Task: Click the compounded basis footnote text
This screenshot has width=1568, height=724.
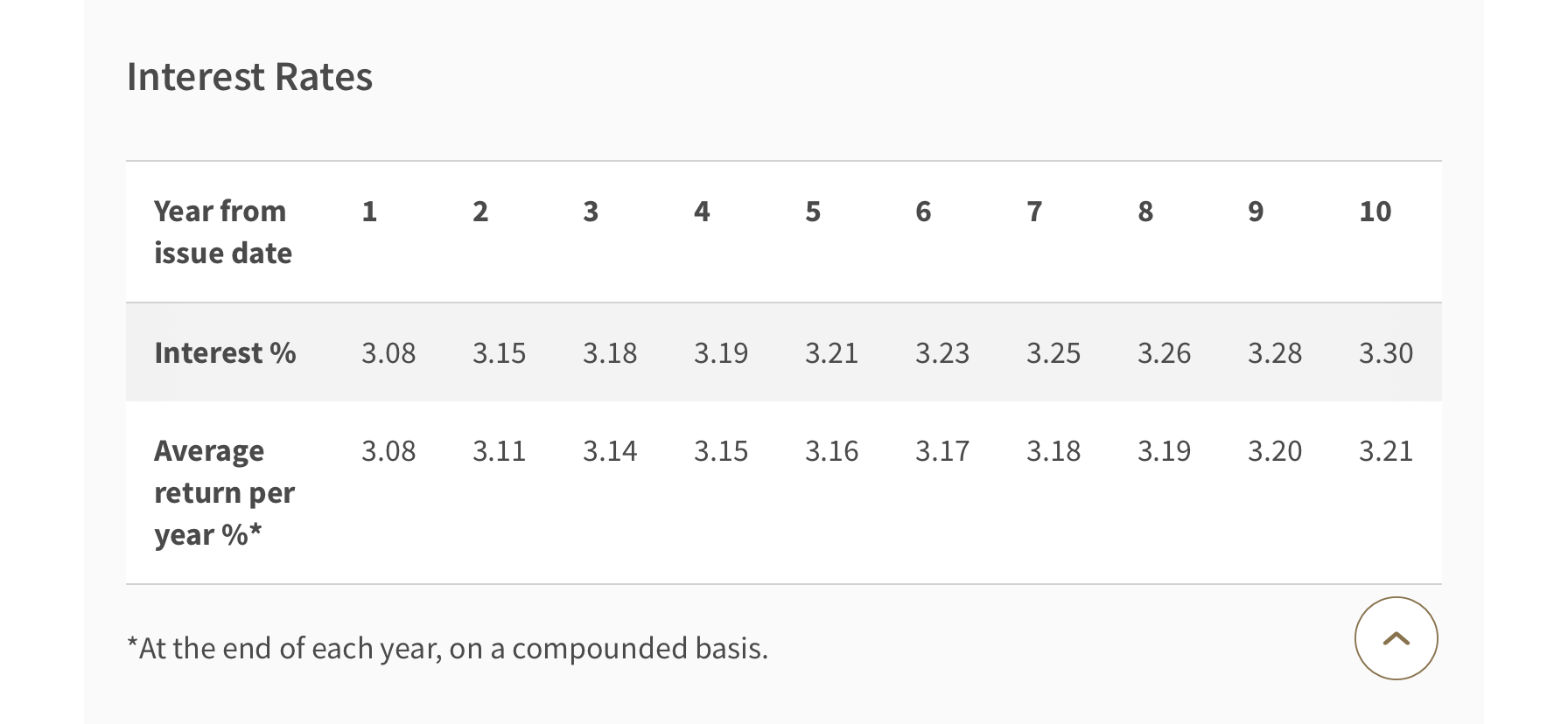Action: click(447, 648)
